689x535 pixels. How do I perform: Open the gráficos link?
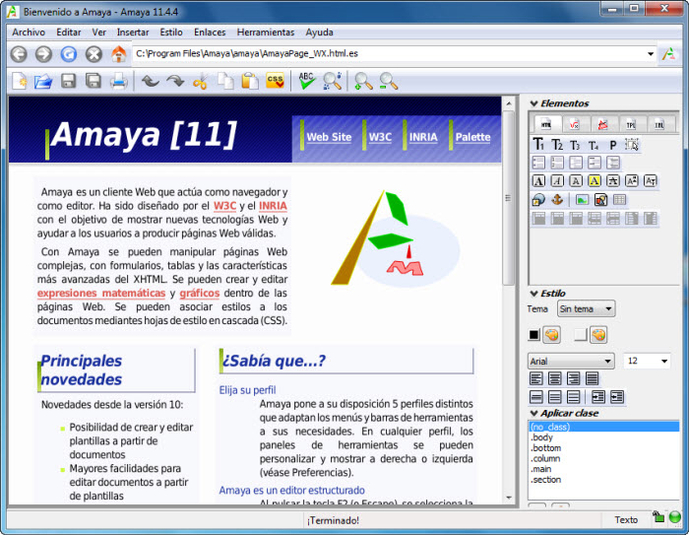(199, 293)
